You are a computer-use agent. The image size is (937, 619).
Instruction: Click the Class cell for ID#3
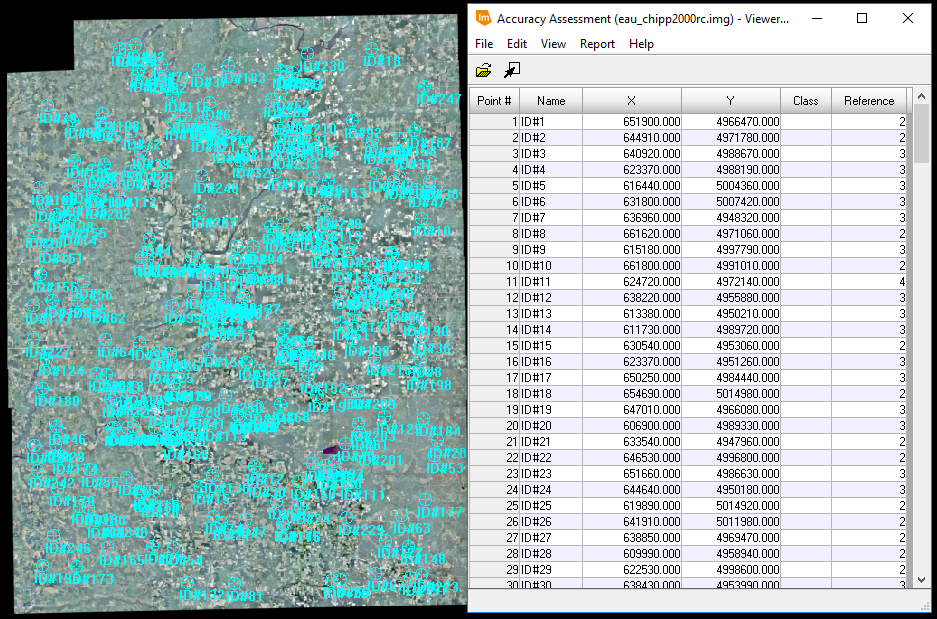click(x=806, y=154)
